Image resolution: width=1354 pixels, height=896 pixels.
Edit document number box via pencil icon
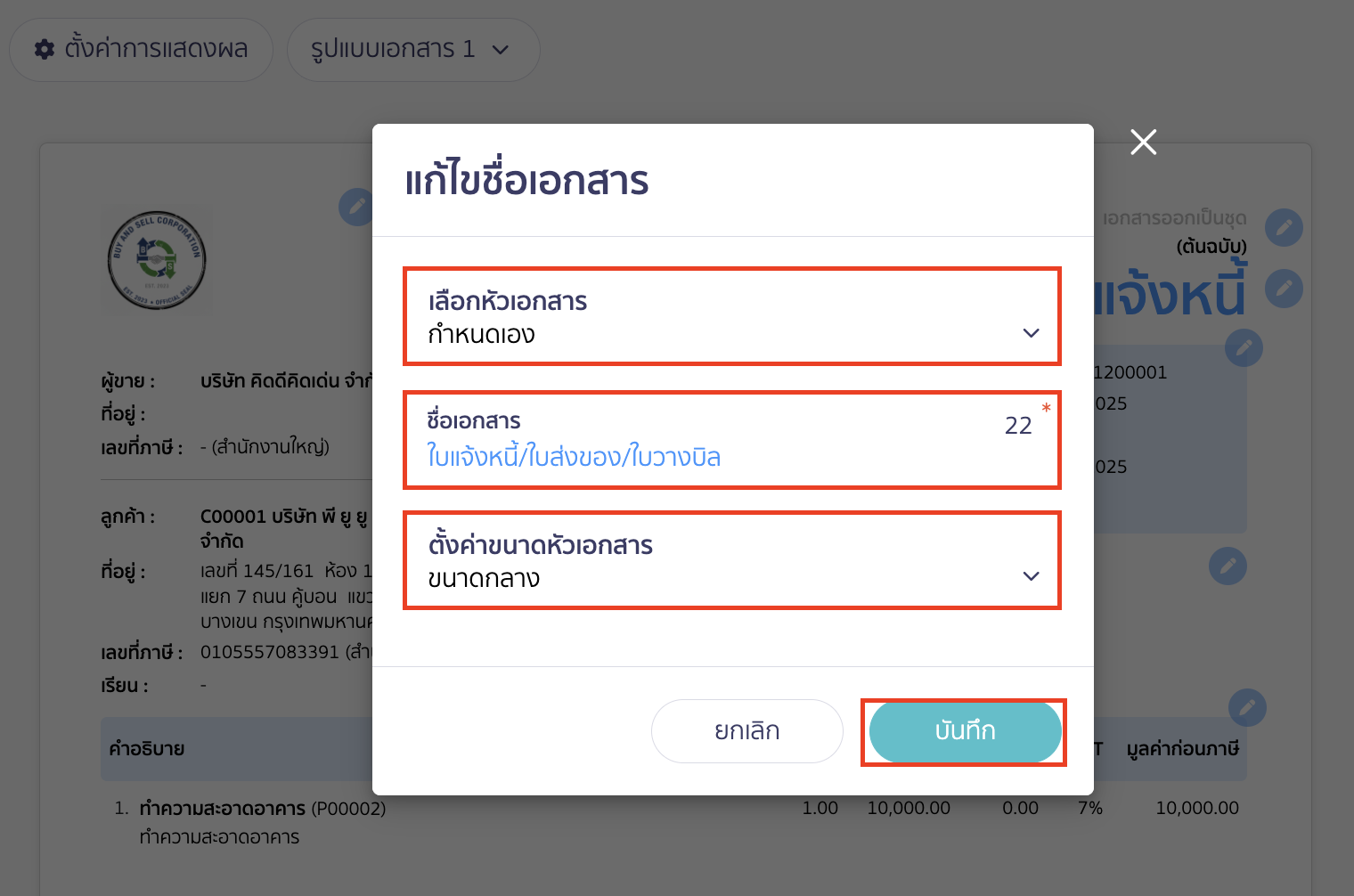(1244, 348)
